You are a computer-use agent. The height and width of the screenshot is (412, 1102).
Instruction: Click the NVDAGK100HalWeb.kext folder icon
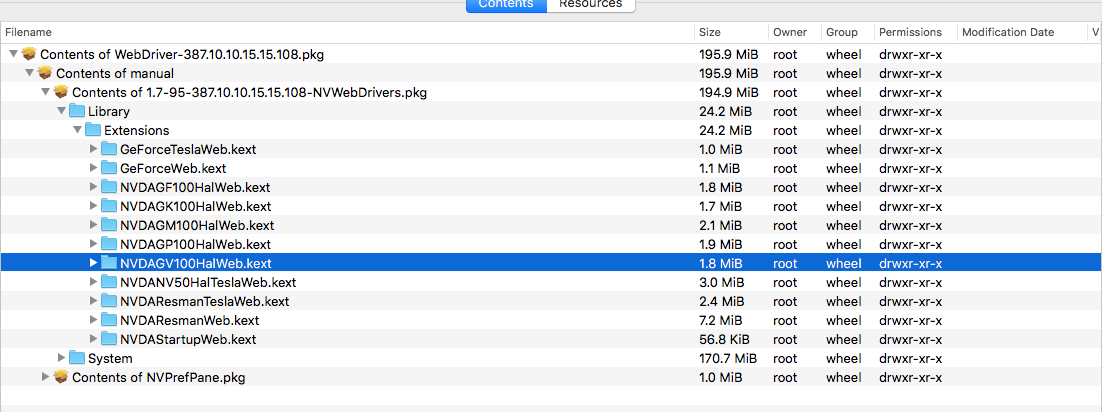109,206
